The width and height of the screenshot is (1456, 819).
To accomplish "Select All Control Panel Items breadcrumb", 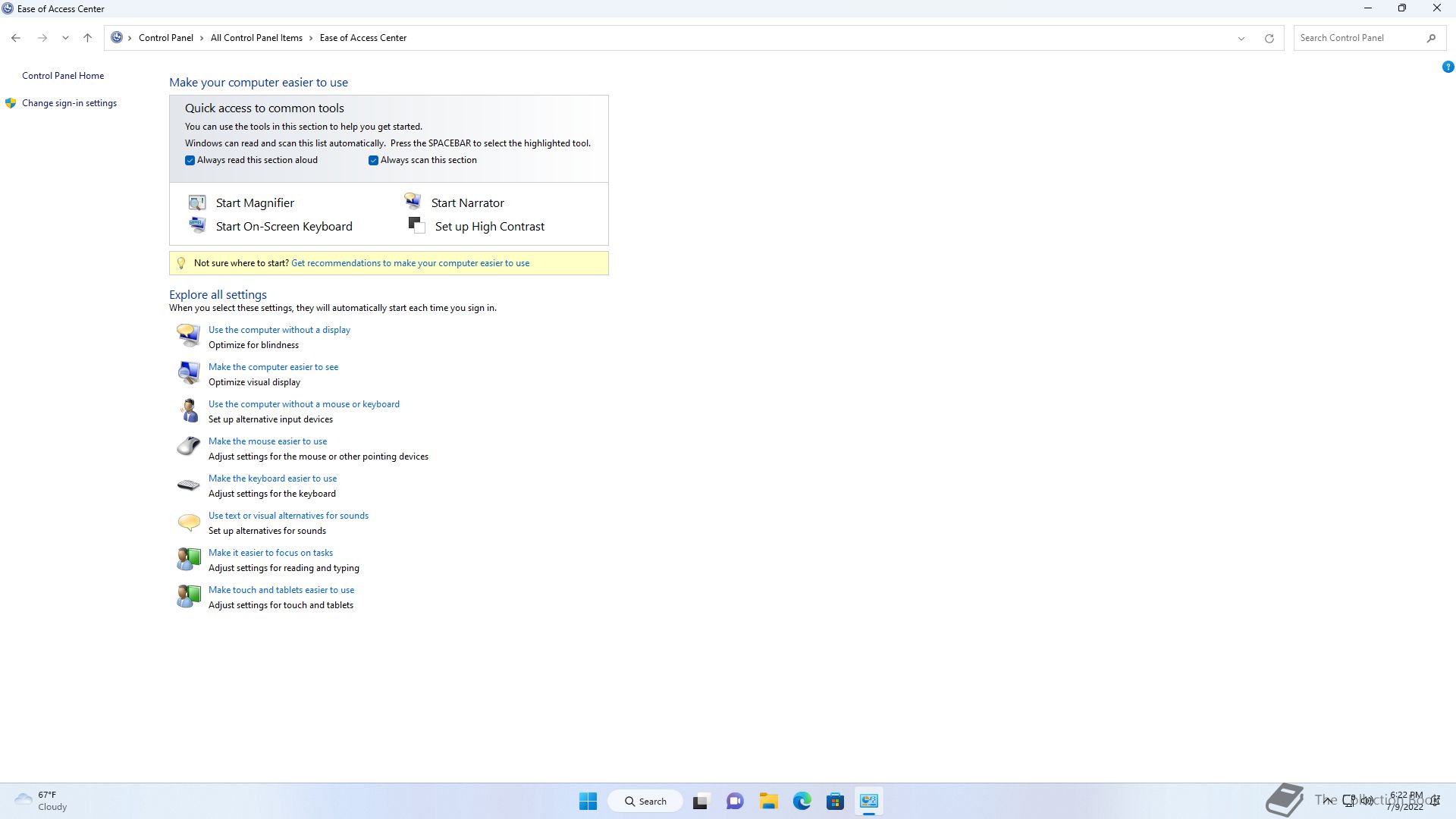I will tap(256, 38).
